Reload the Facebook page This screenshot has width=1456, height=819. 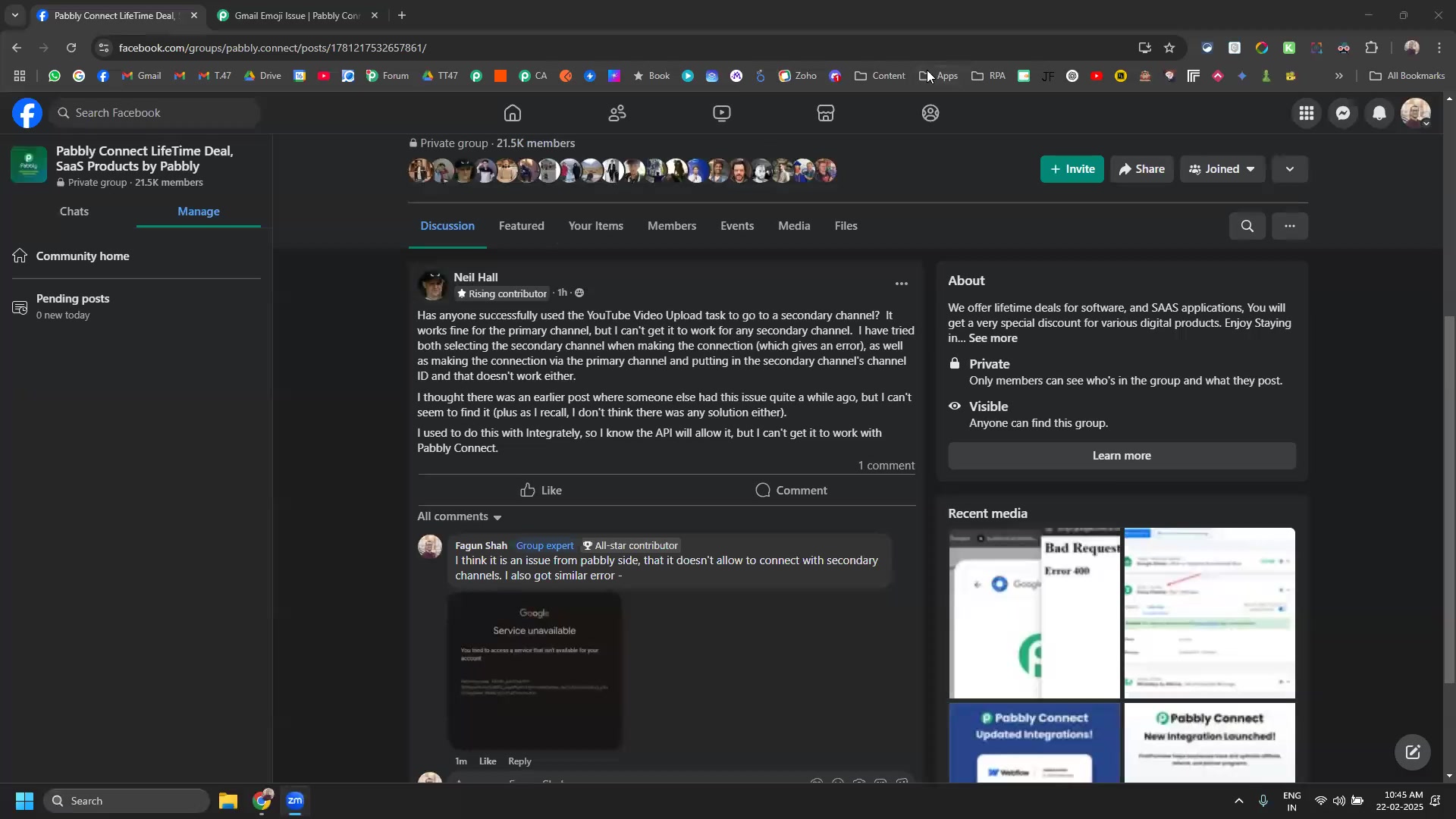pos(71,48)
